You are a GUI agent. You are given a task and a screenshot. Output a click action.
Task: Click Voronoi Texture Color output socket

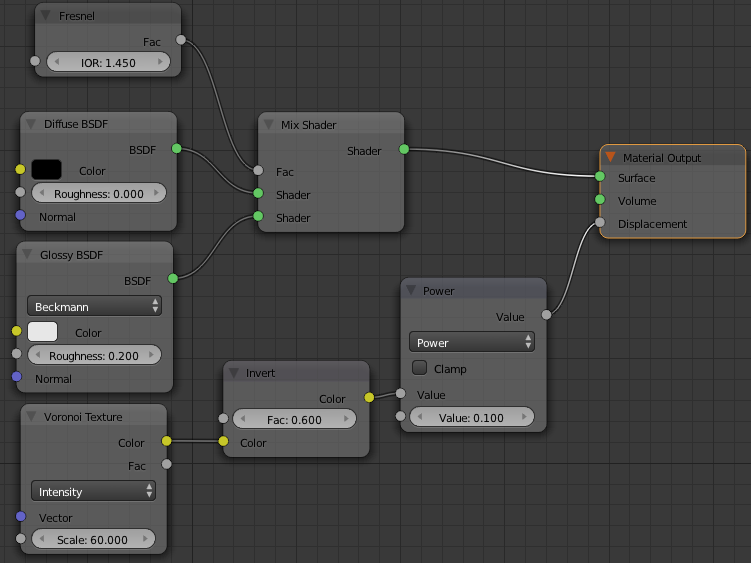[166, 441]
